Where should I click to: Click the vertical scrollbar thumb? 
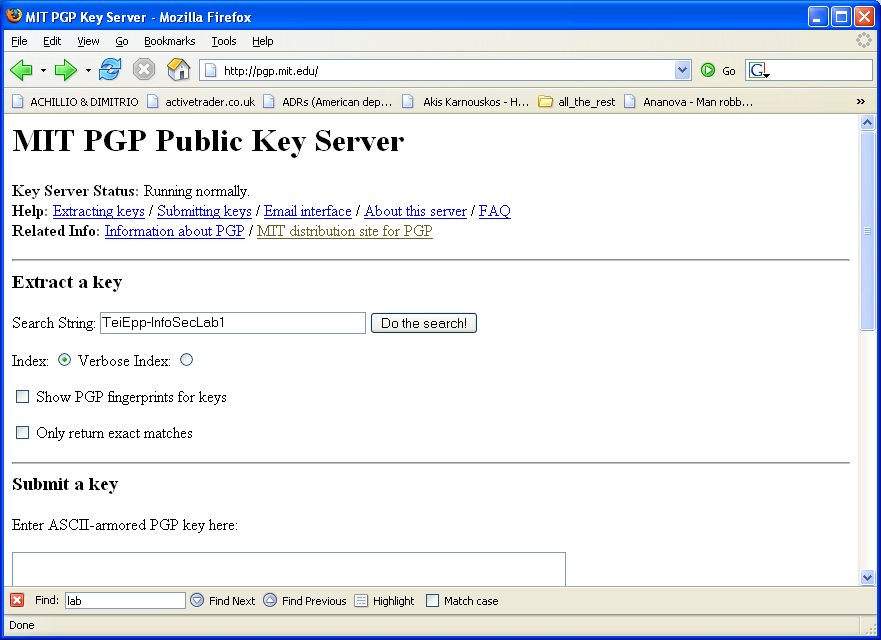pos(868,231)
